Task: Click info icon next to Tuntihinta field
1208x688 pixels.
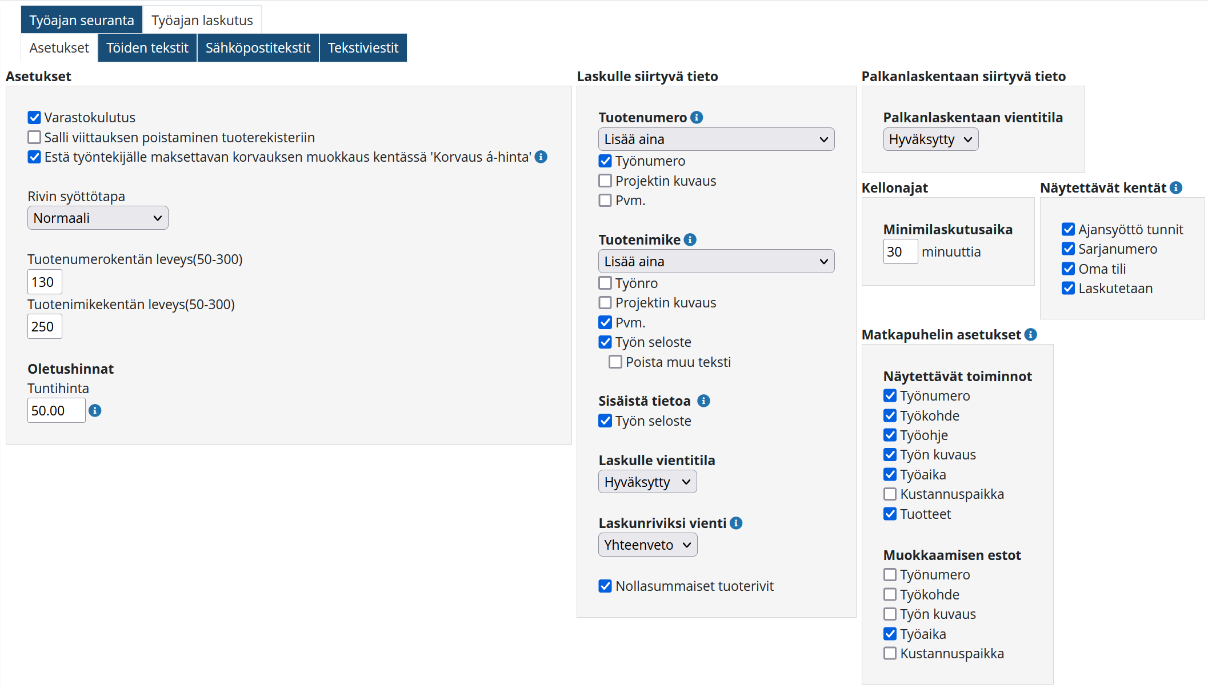Action: click(x=95, y=411)
